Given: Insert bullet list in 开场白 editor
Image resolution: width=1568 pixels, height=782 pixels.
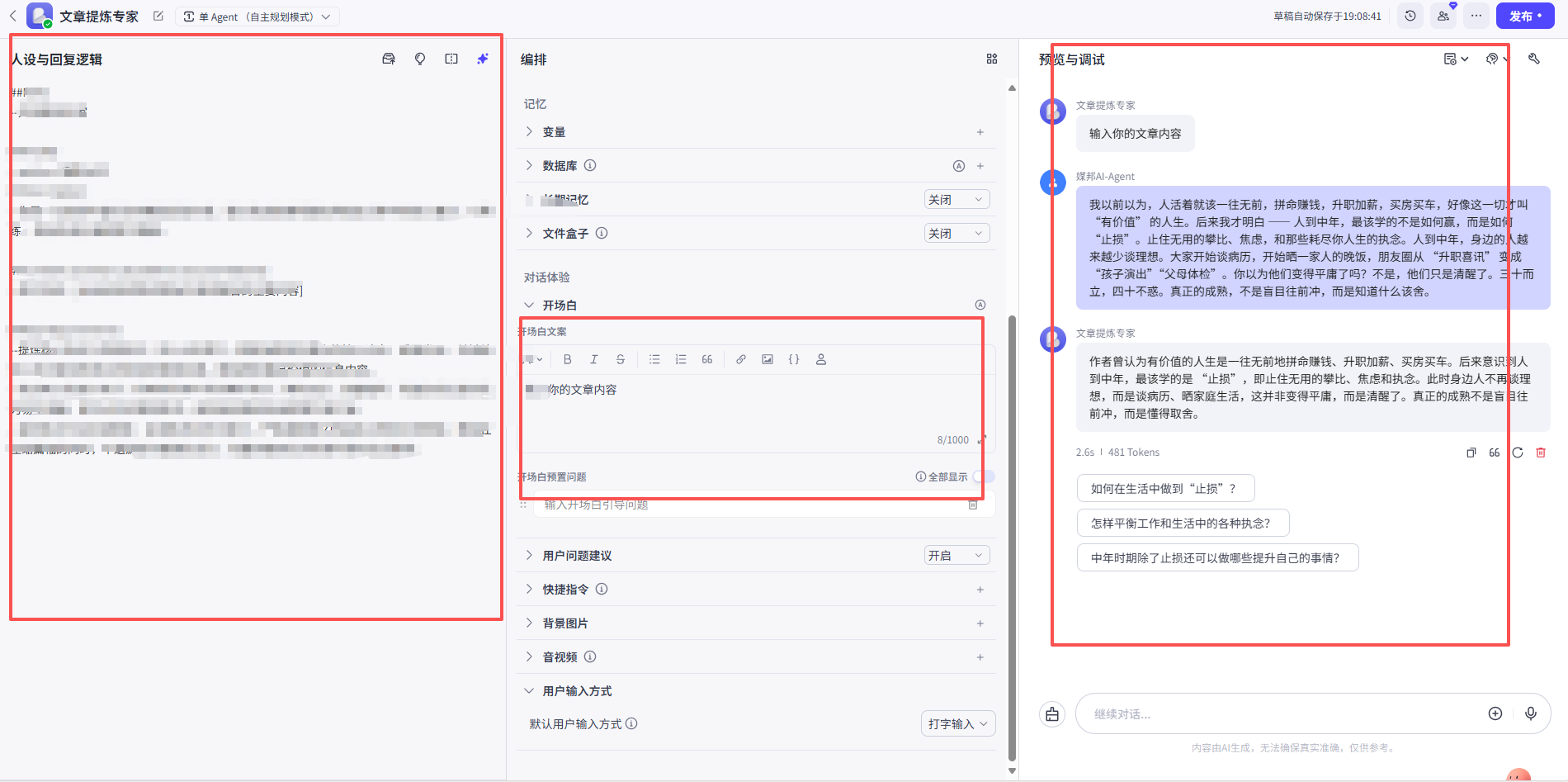Looking at the screenshot, I should pyautogui.click(x=654, y=359).
